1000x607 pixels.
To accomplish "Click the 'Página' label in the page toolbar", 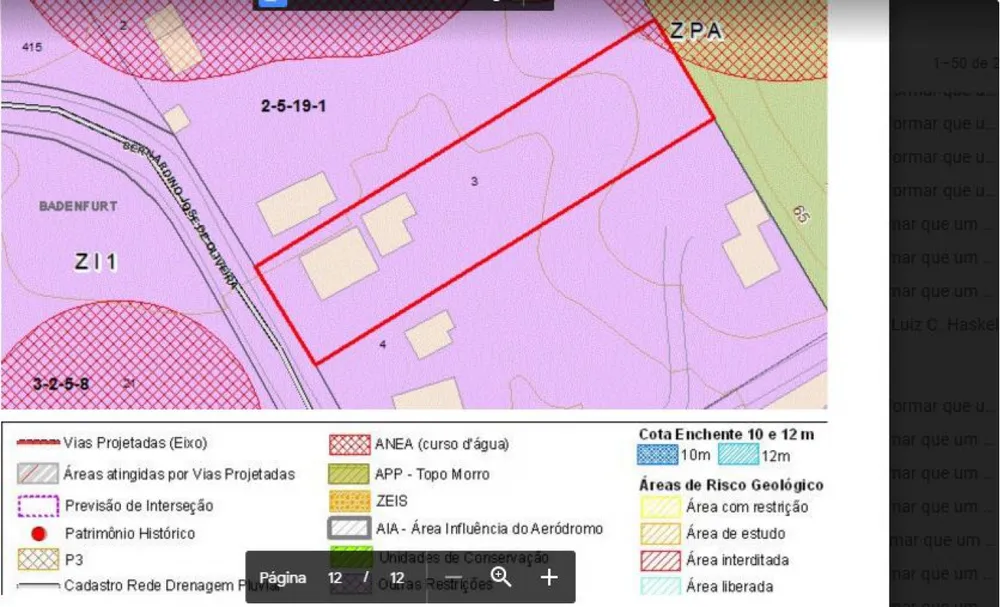I will (283, 578).
